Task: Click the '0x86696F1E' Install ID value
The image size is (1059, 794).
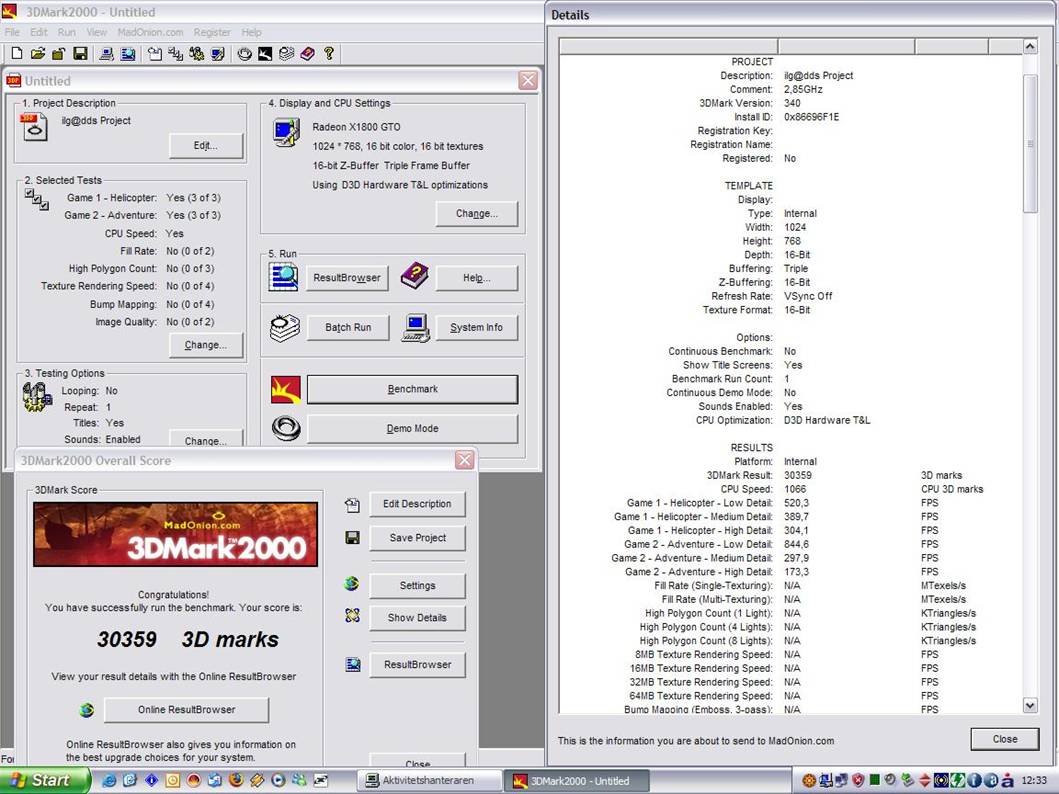Action: tap(811, 117)
